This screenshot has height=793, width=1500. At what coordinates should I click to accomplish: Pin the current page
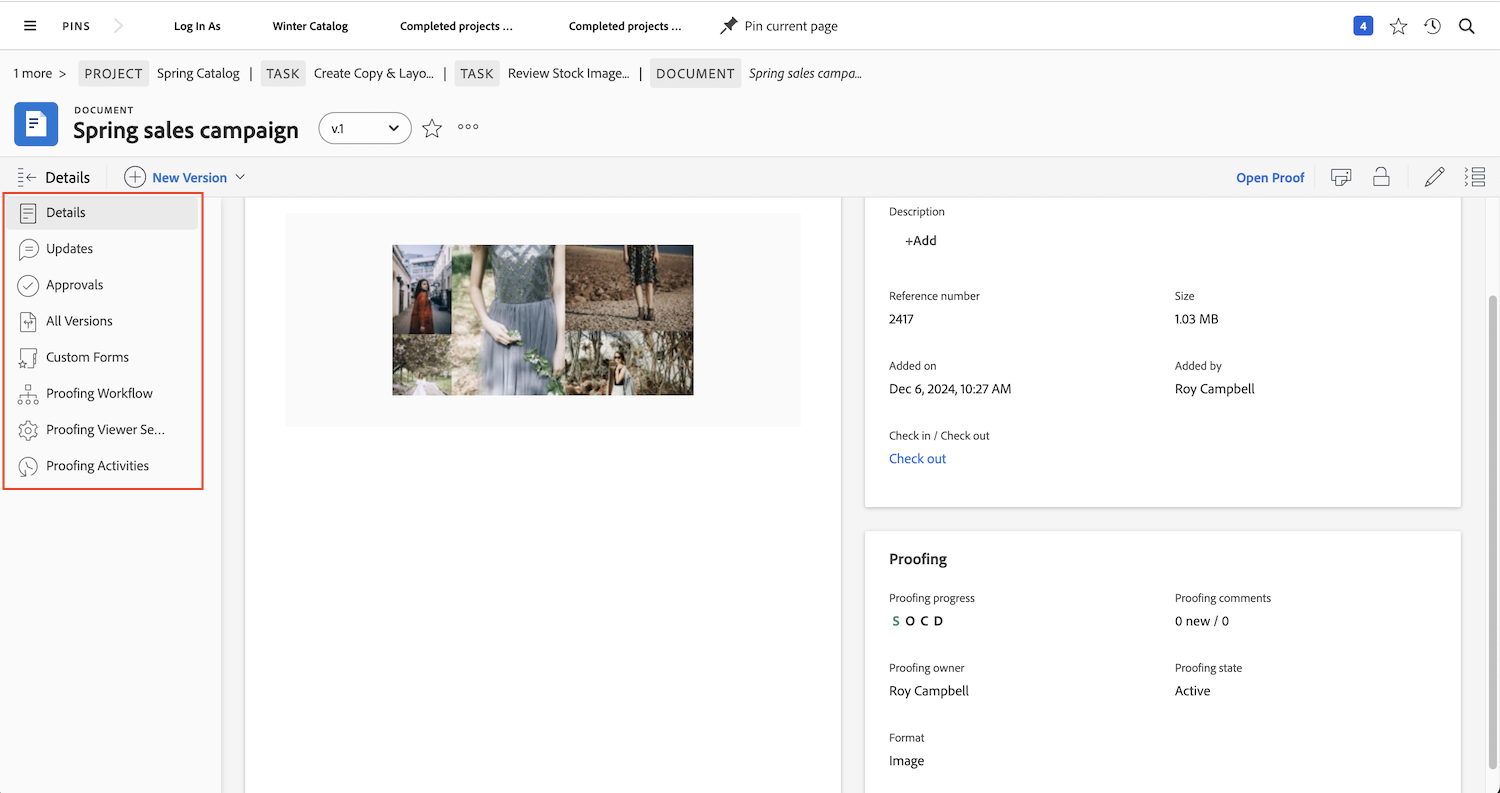click(x=779, y=25)
